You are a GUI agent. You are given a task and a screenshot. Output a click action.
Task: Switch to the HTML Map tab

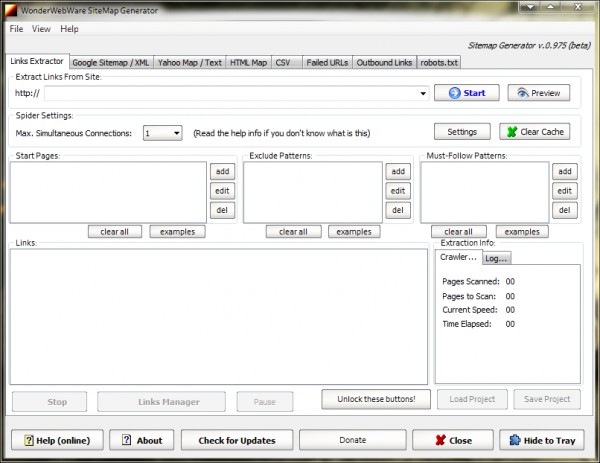click(x=248, y=63)
